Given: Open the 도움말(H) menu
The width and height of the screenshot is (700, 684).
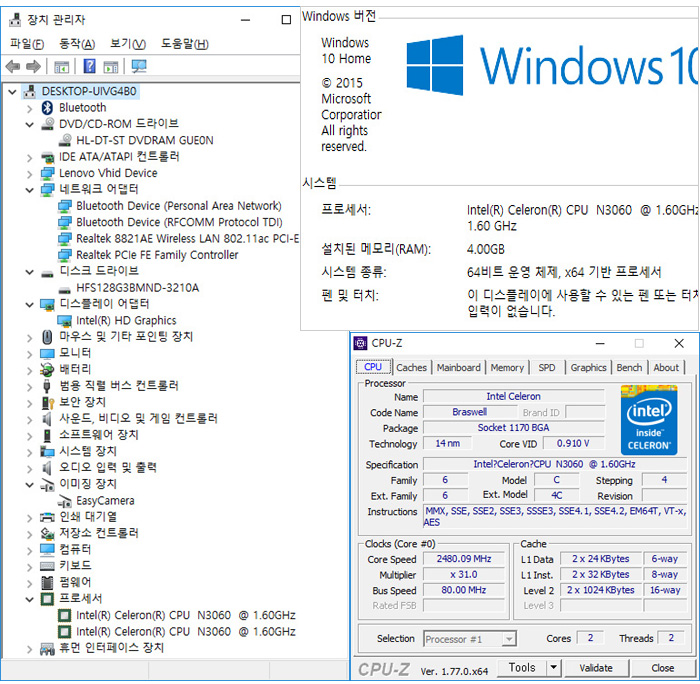Looking at the screenshot, I should (185, 44).
